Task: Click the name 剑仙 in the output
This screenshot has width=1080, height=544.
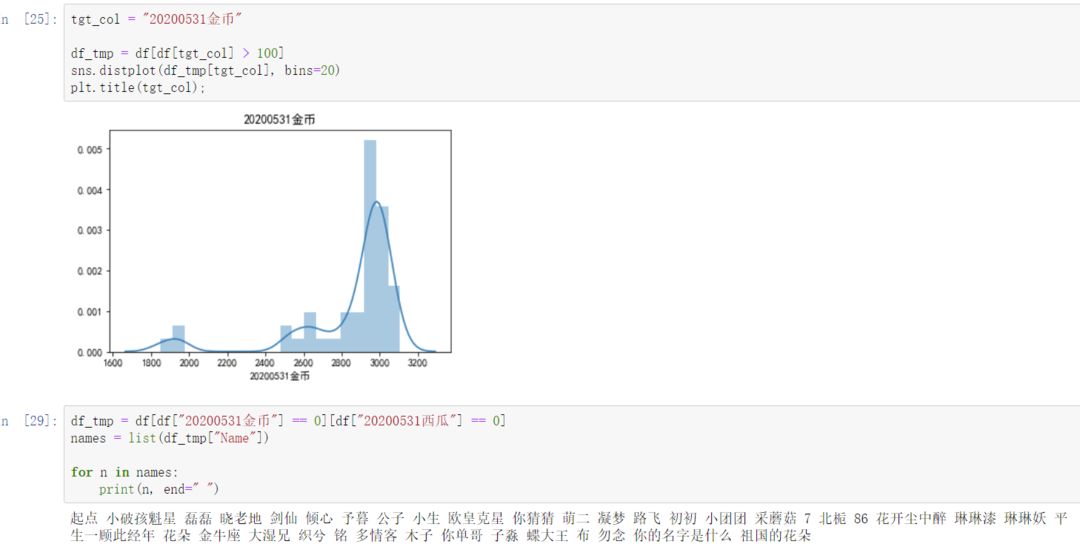Action: [x=284, y=518]
